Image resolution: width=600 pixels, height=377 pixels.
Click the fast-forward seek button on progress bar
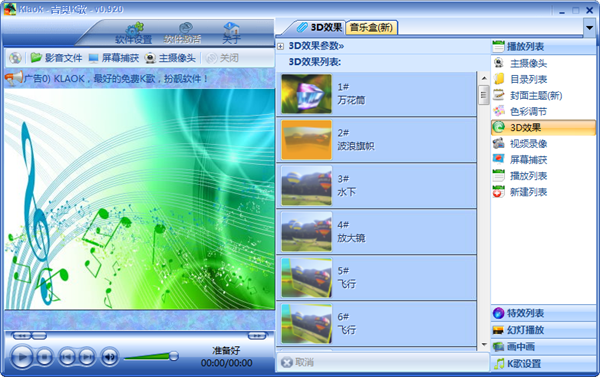click(257, 336)
